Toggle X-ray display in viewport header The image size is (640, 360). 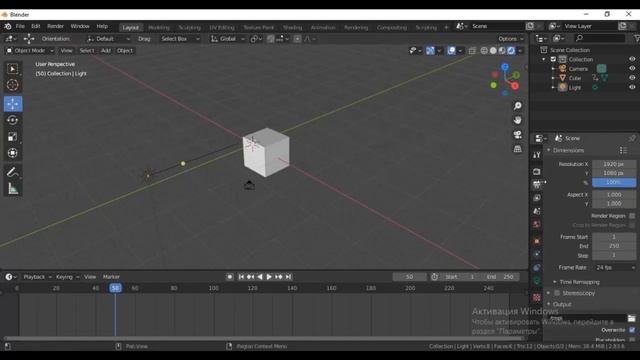472,51
